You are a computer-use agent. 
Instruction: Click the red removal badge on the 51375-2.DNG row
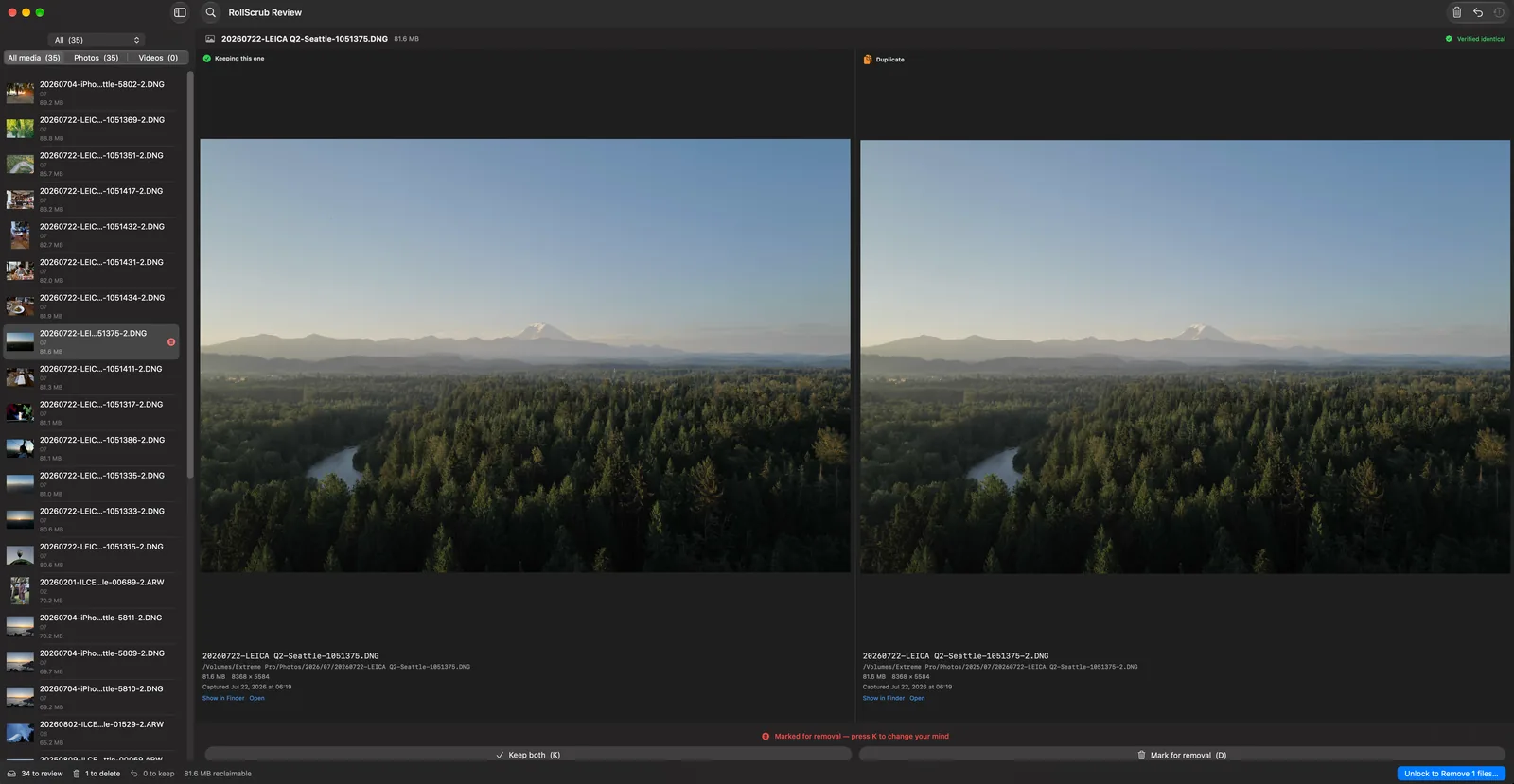[171, 342]
